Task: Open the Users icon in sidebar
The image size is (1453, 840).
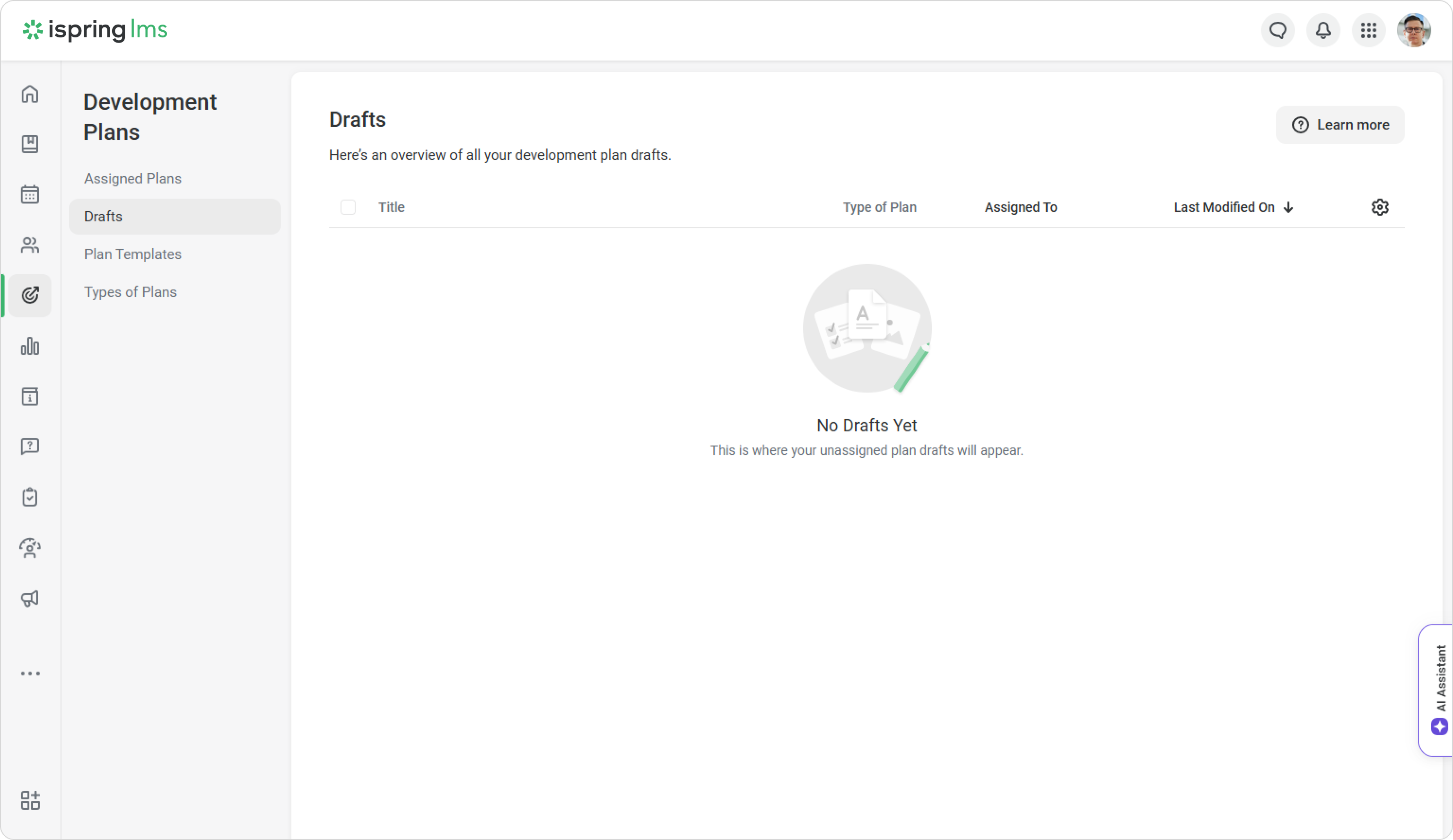Action: tap(30, 245)
